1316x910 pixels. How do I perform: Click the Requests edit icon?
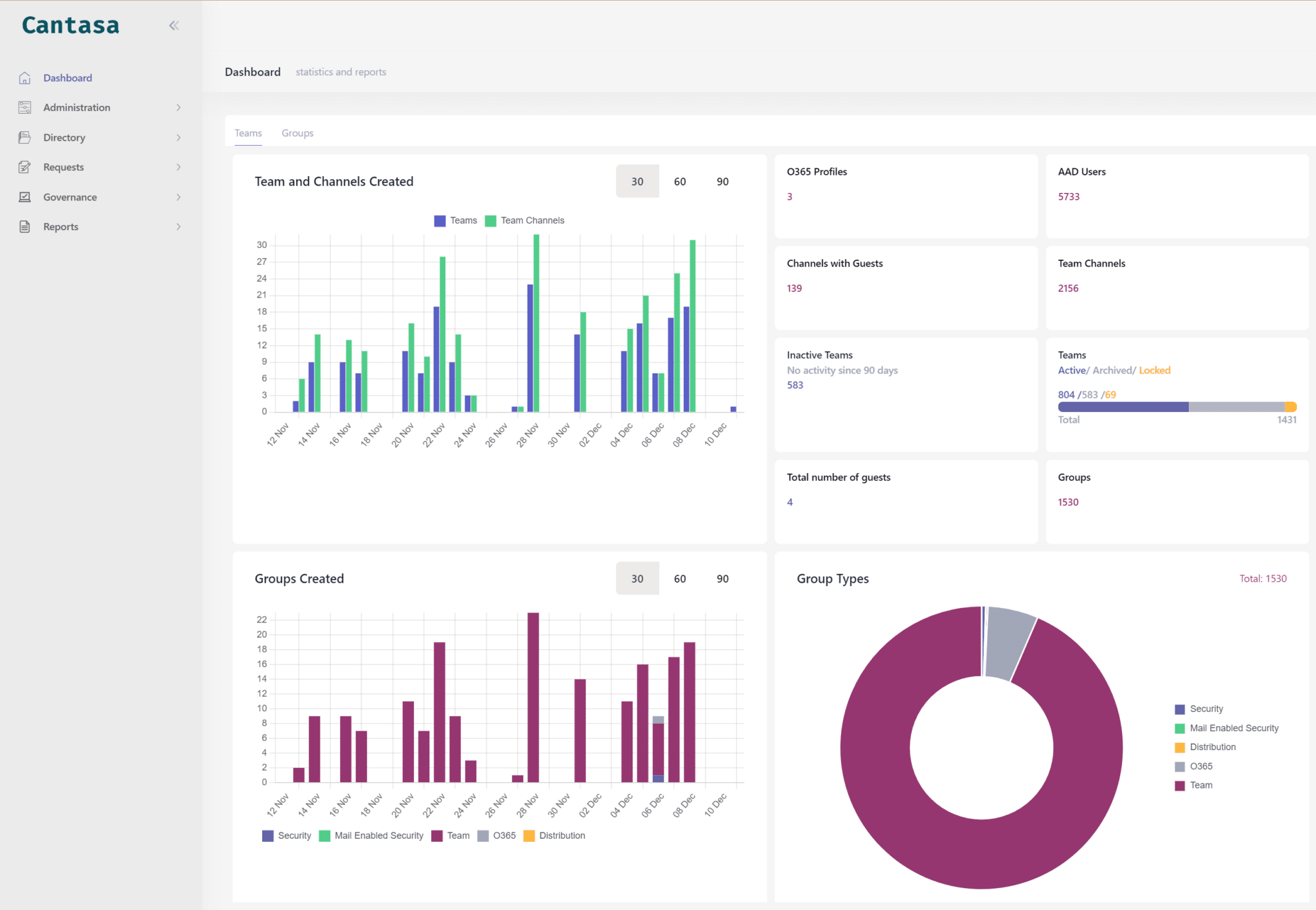[x=25, y=167]
